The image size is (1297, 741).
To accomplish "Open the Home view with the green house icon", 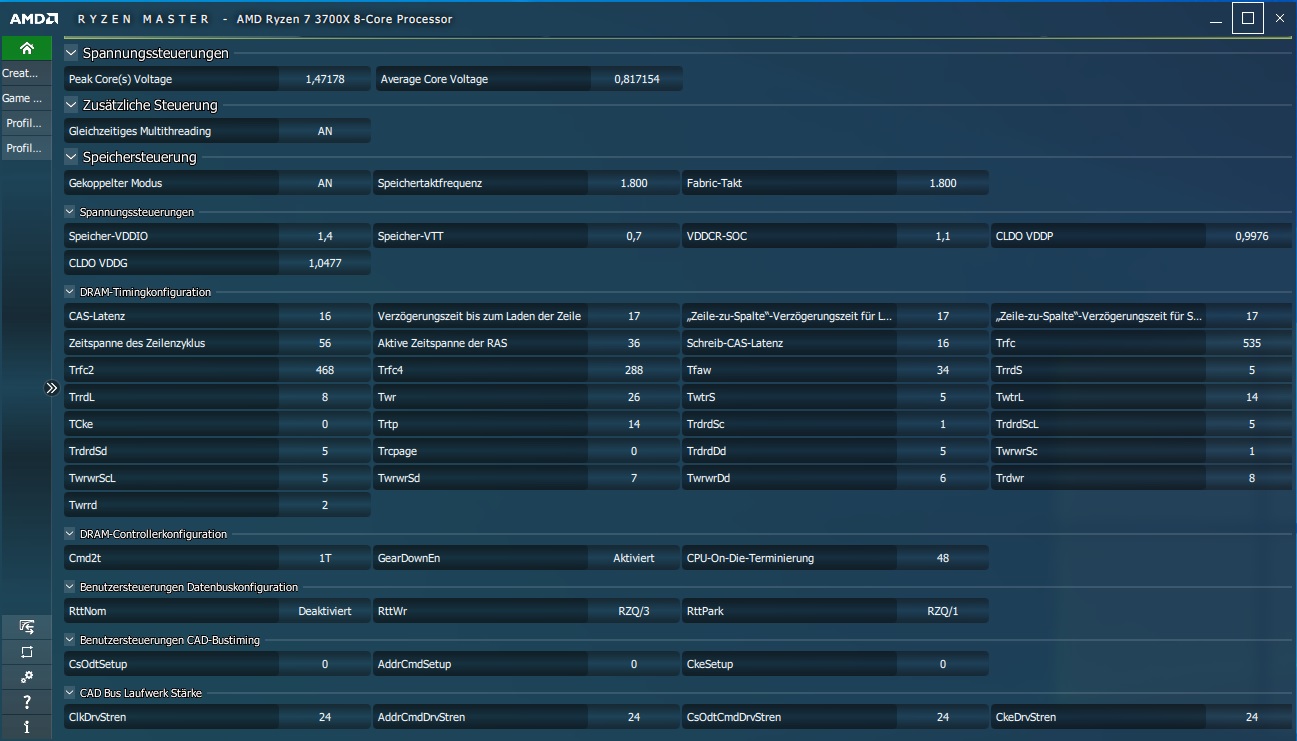I will coord(26,48).
